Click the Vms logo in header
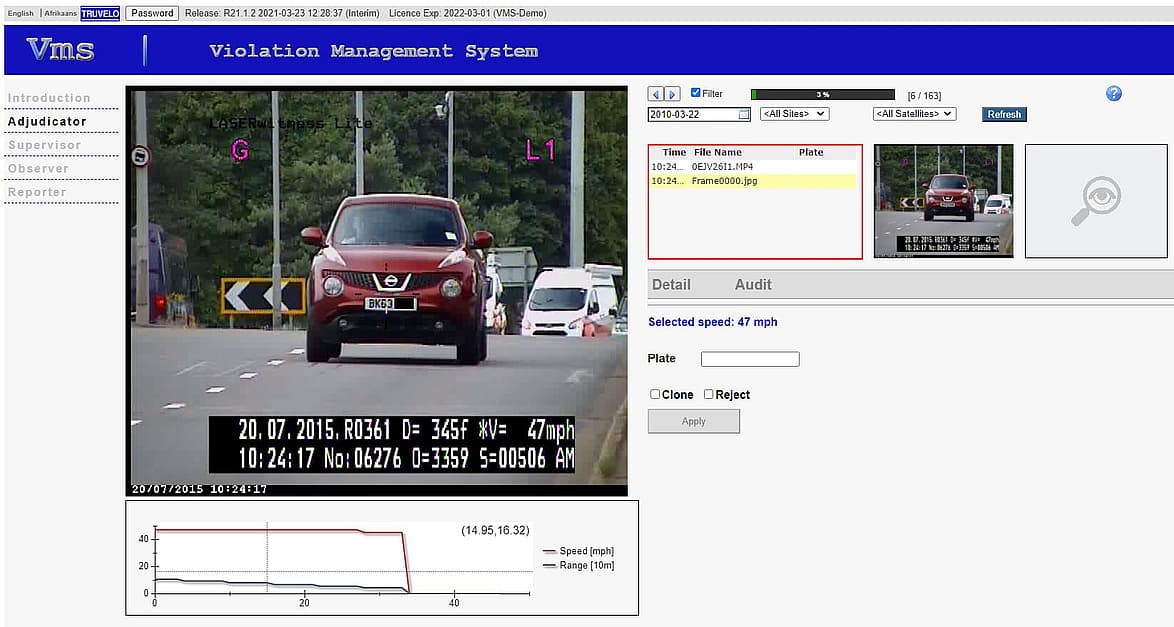The width and height of the screenshot is (1174, 627). pos(61,50)
